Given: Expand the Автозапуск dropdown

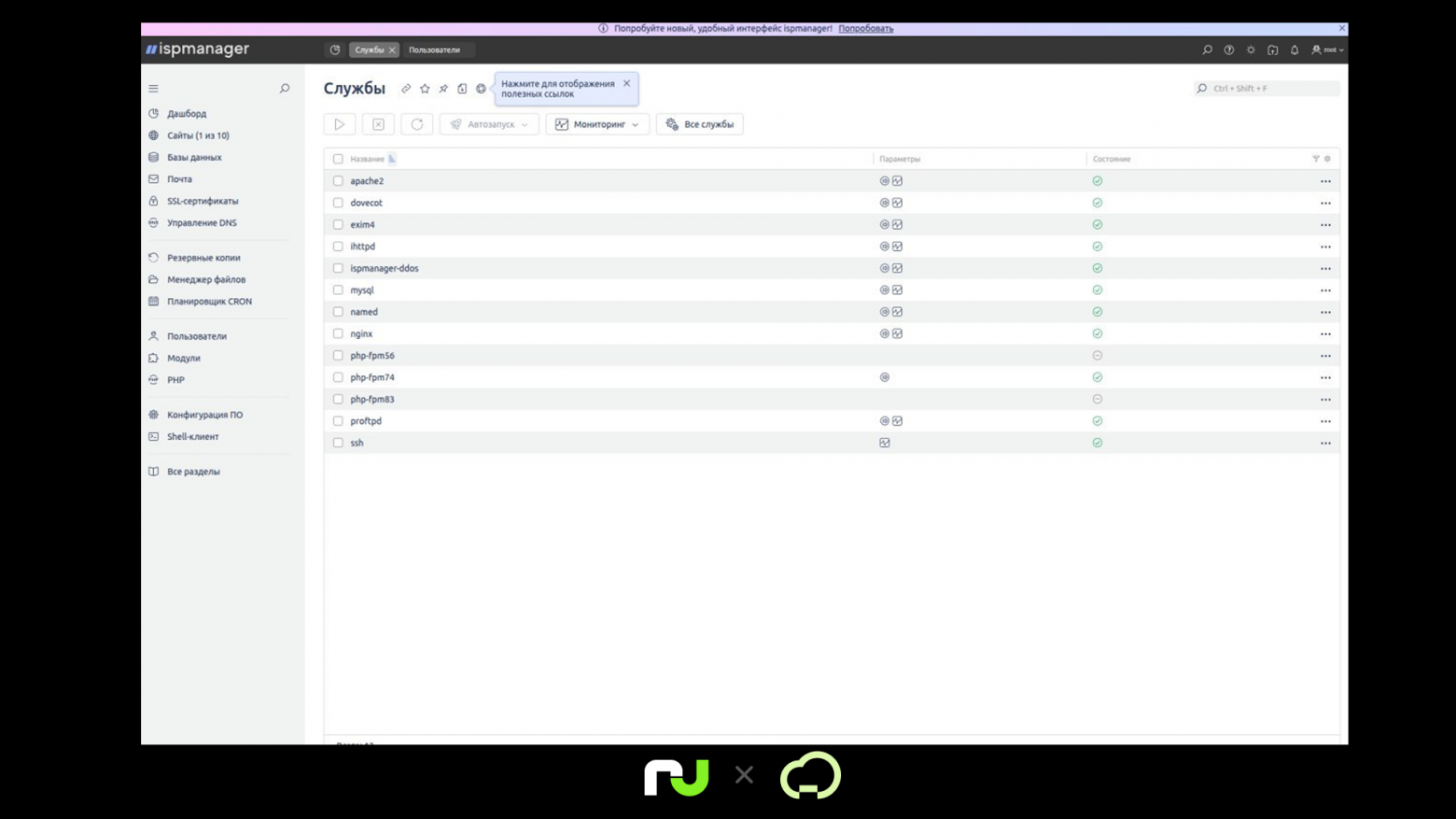Looking at the screenshot, I should click(489, 124).
